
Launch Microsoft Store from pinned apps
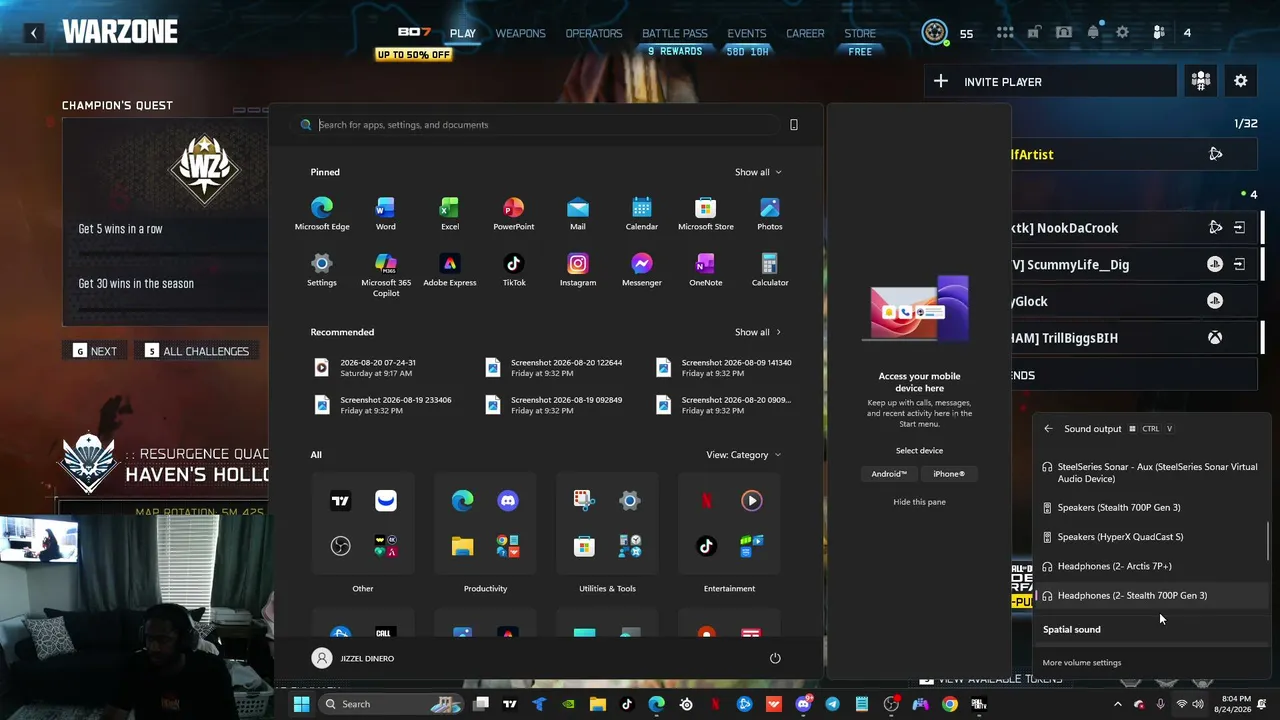pyautogui.click(x=706, y=214)
